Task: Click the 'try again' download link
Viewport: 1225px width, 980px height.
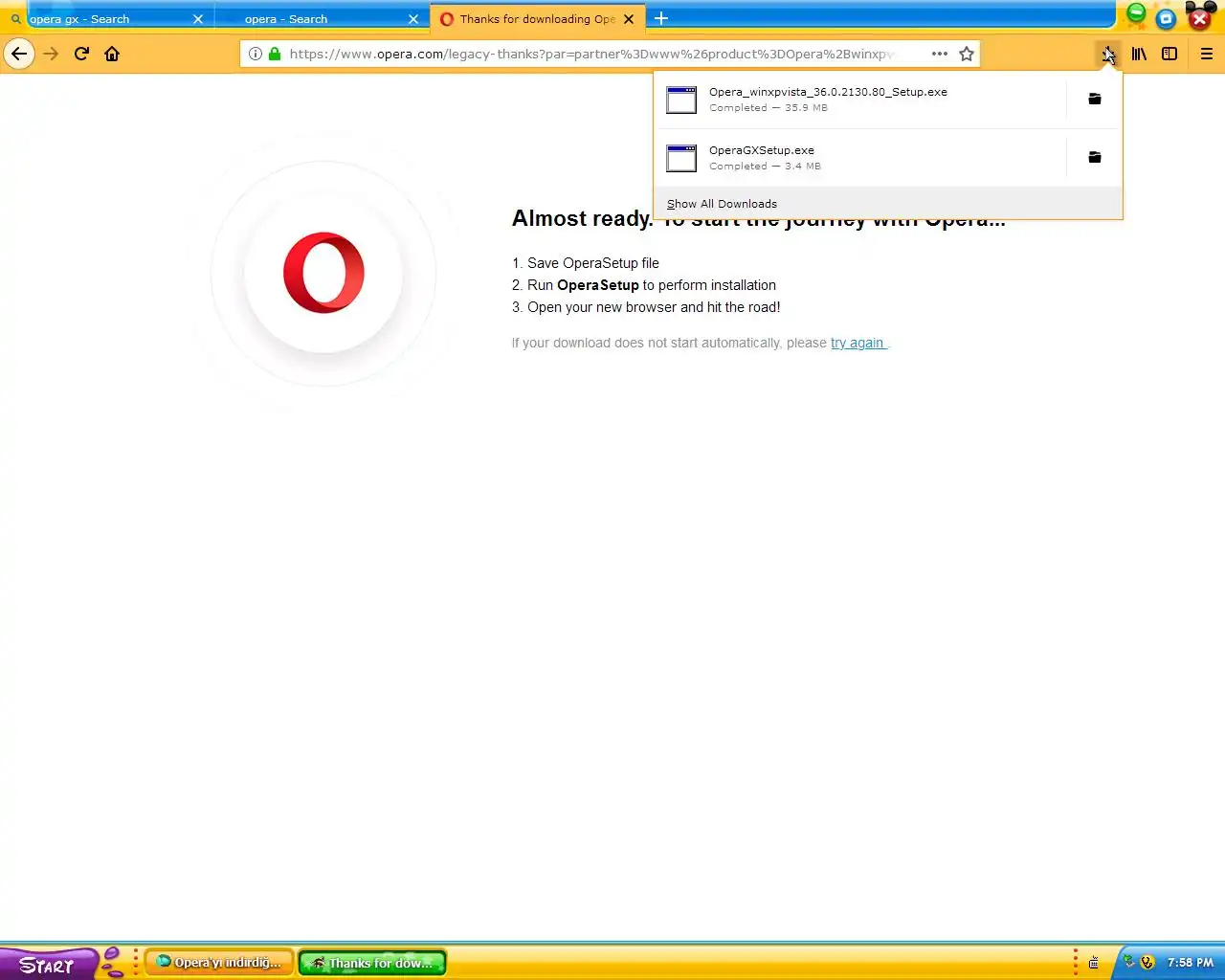Action: [x=857, y=343]
